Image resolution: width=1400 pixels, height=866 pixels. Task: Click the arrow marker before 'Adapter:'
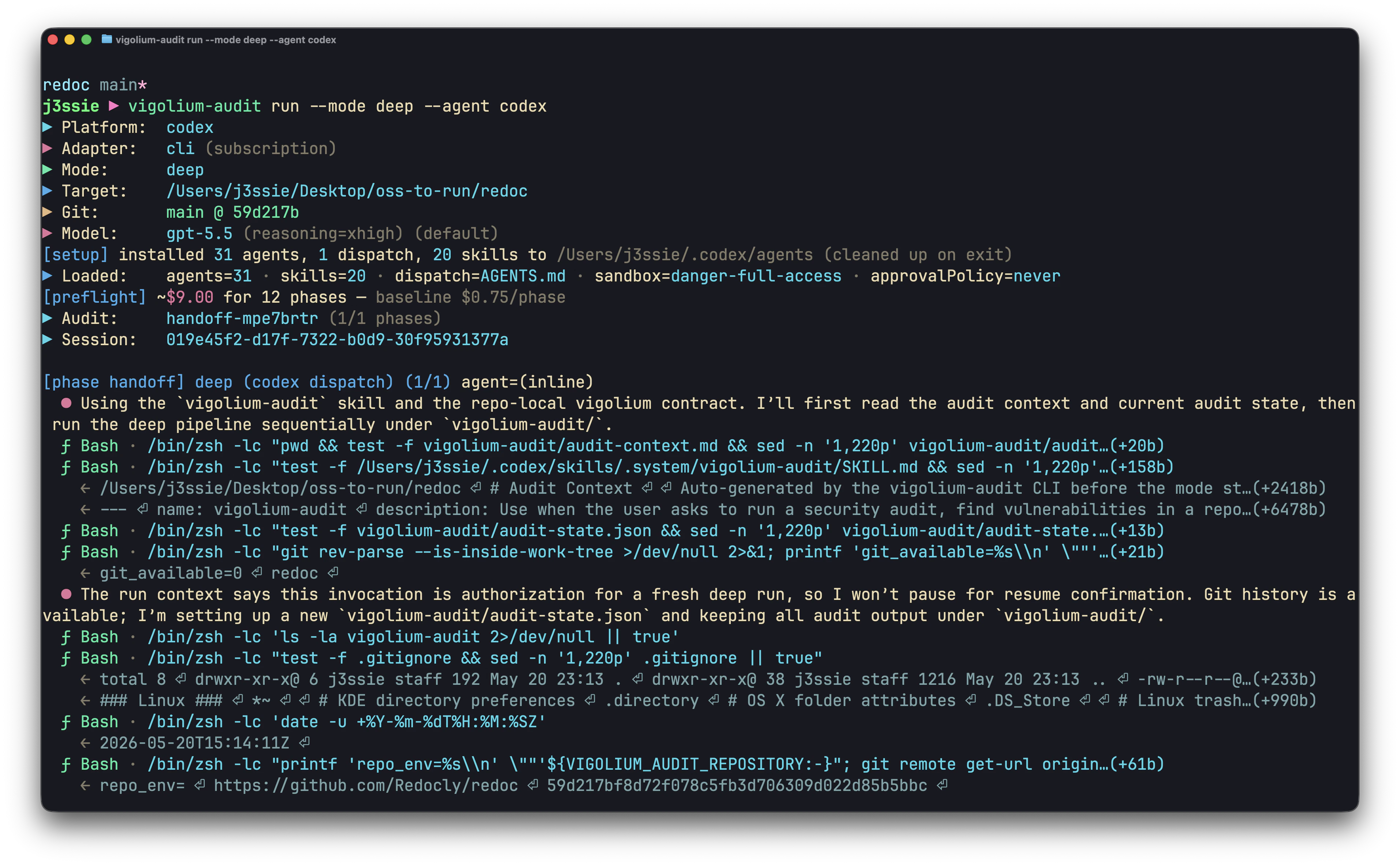coord(48,148)
